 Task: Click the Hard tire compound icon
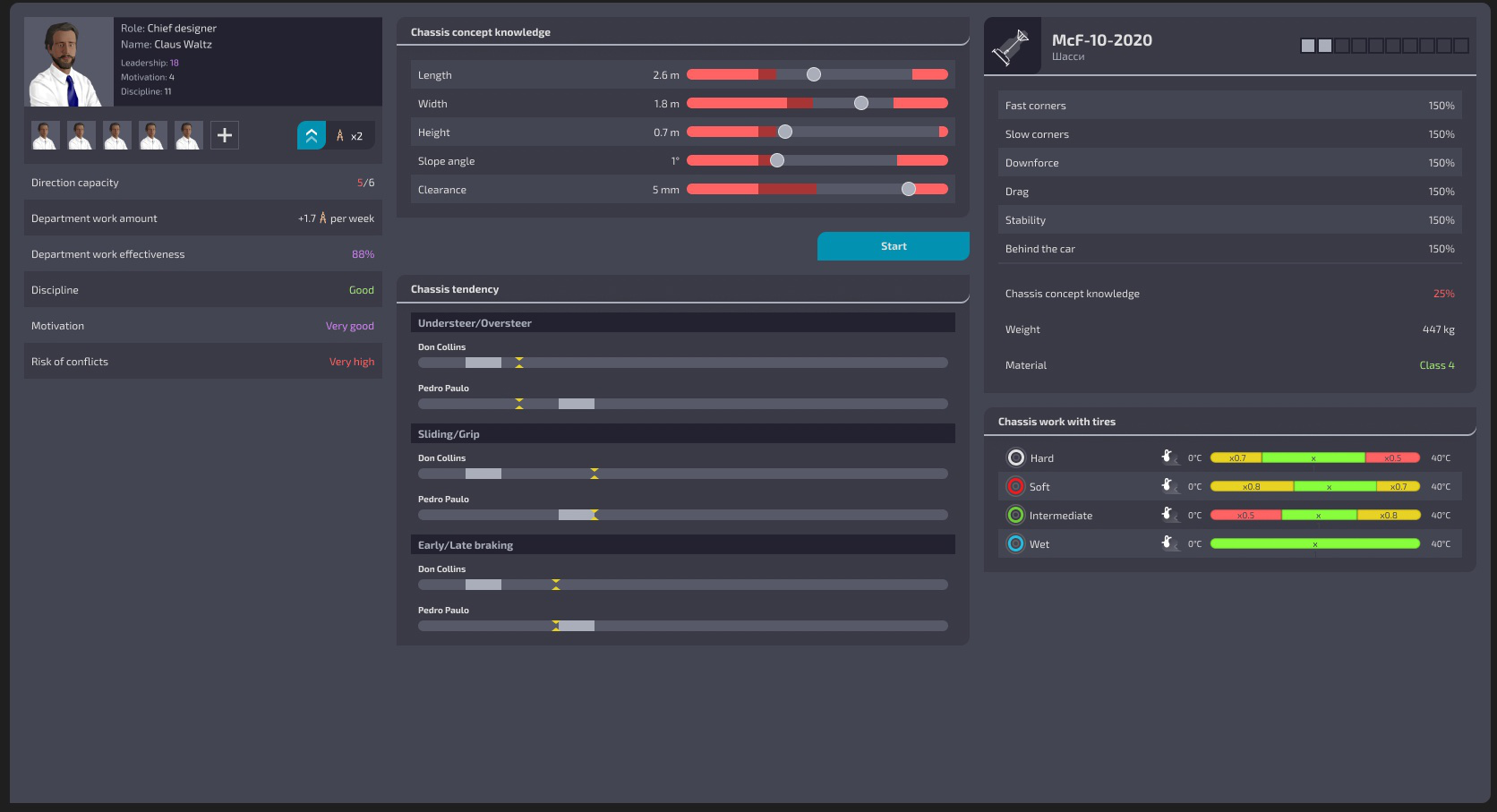pos(1015,457)
